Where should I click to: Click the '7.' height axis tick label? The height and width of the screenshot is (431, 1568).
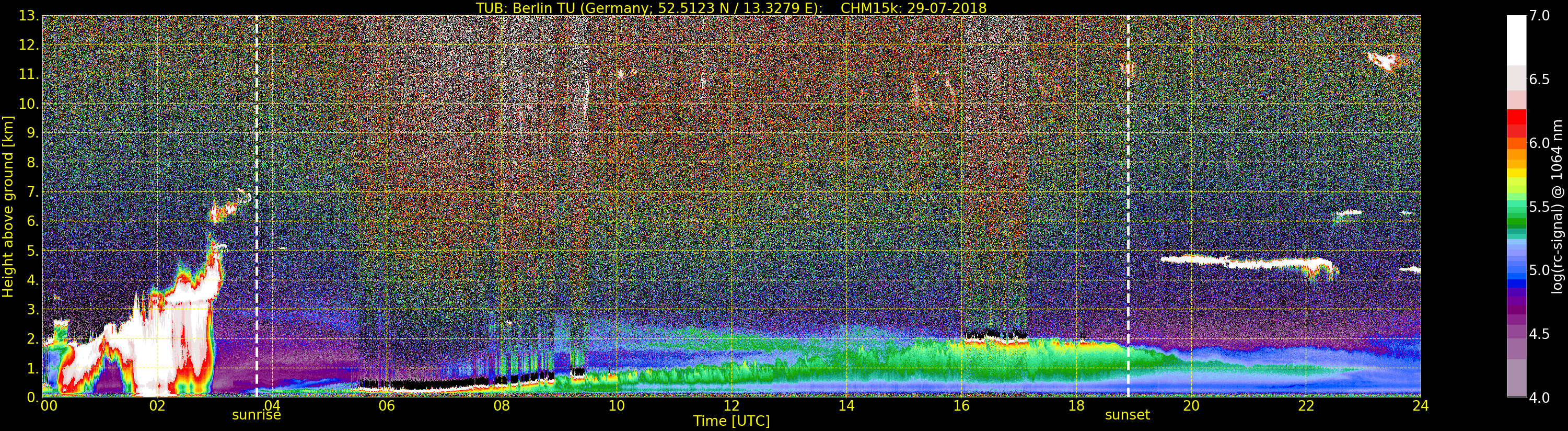coord(32,192)
